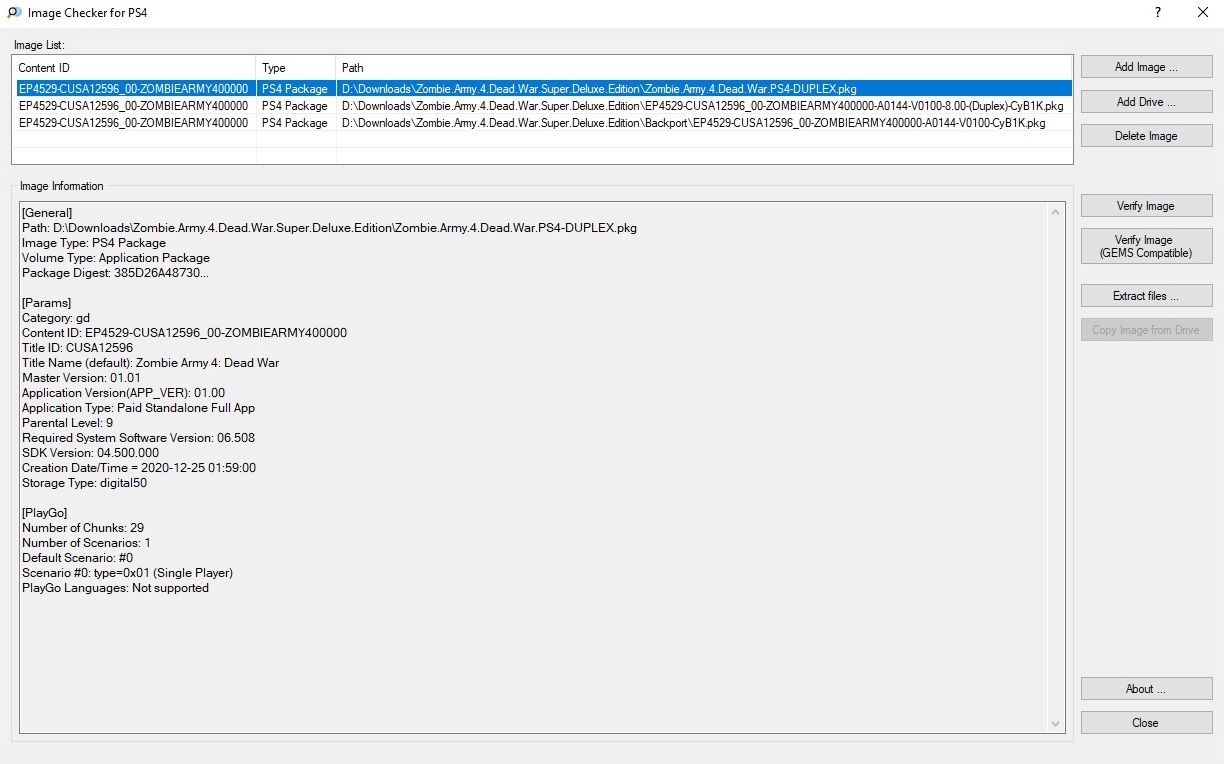
Task: Select the 8.00-(Duplex)-CyB1K.pkg image row
Action: pos(542,105)
